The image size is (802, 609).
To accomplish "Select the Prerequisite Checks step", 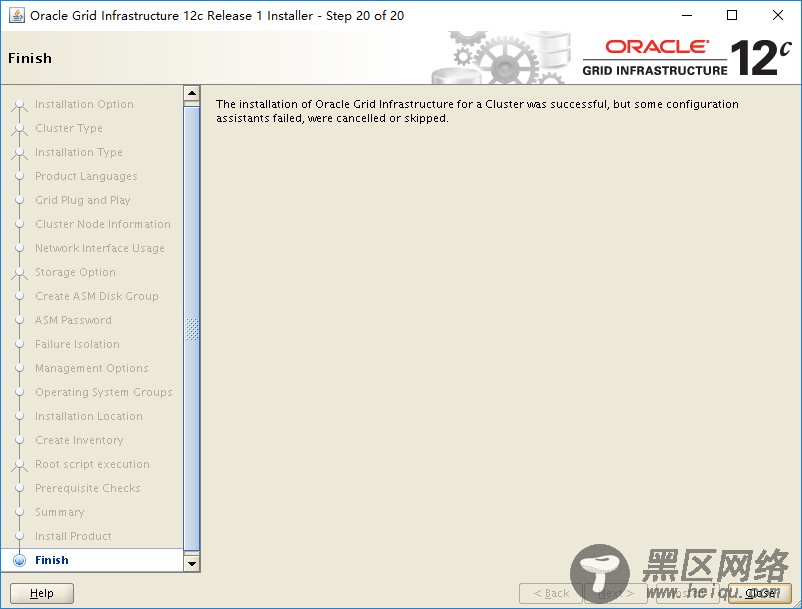I will click(x=87, y=488).
